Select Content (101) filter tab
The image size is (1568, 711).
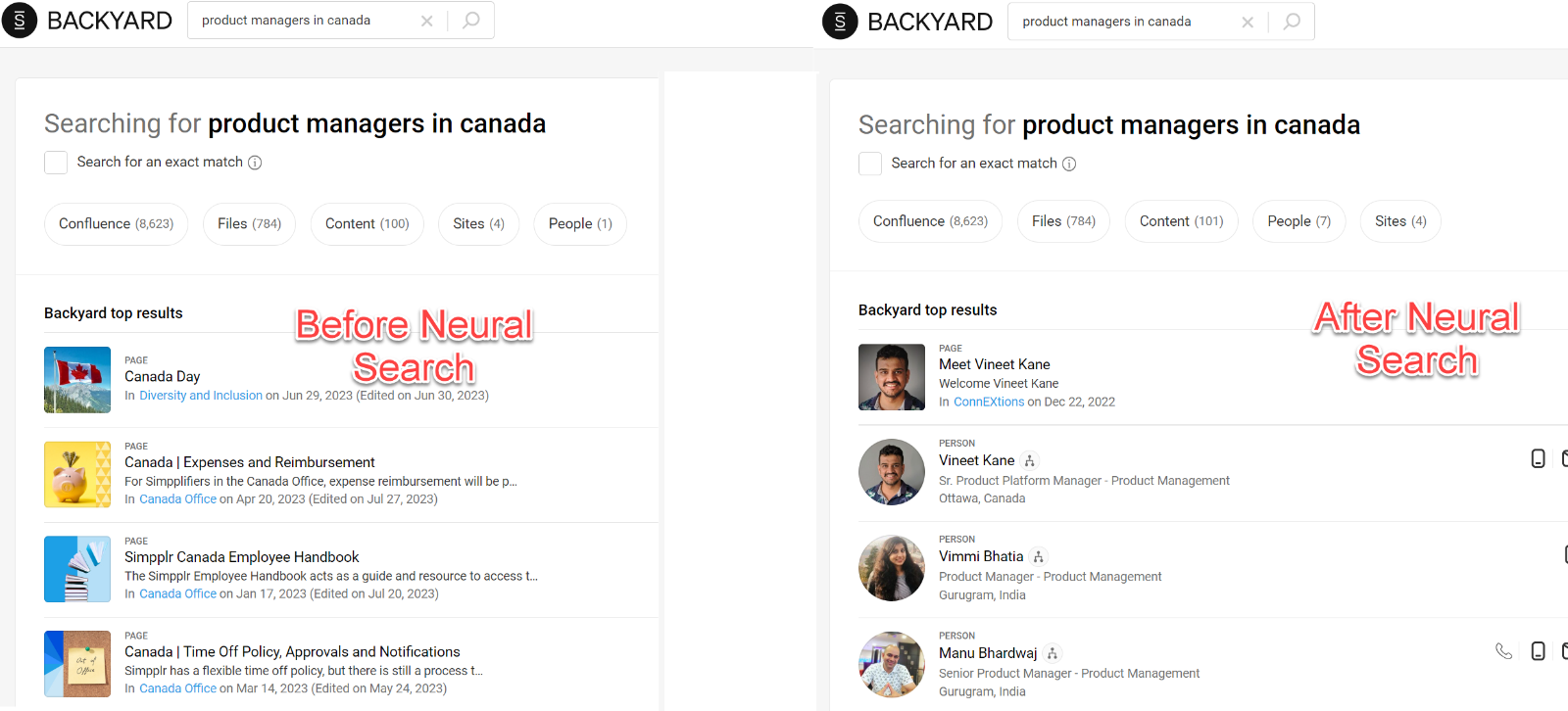pyautogui.click(x=1181, y=221)
